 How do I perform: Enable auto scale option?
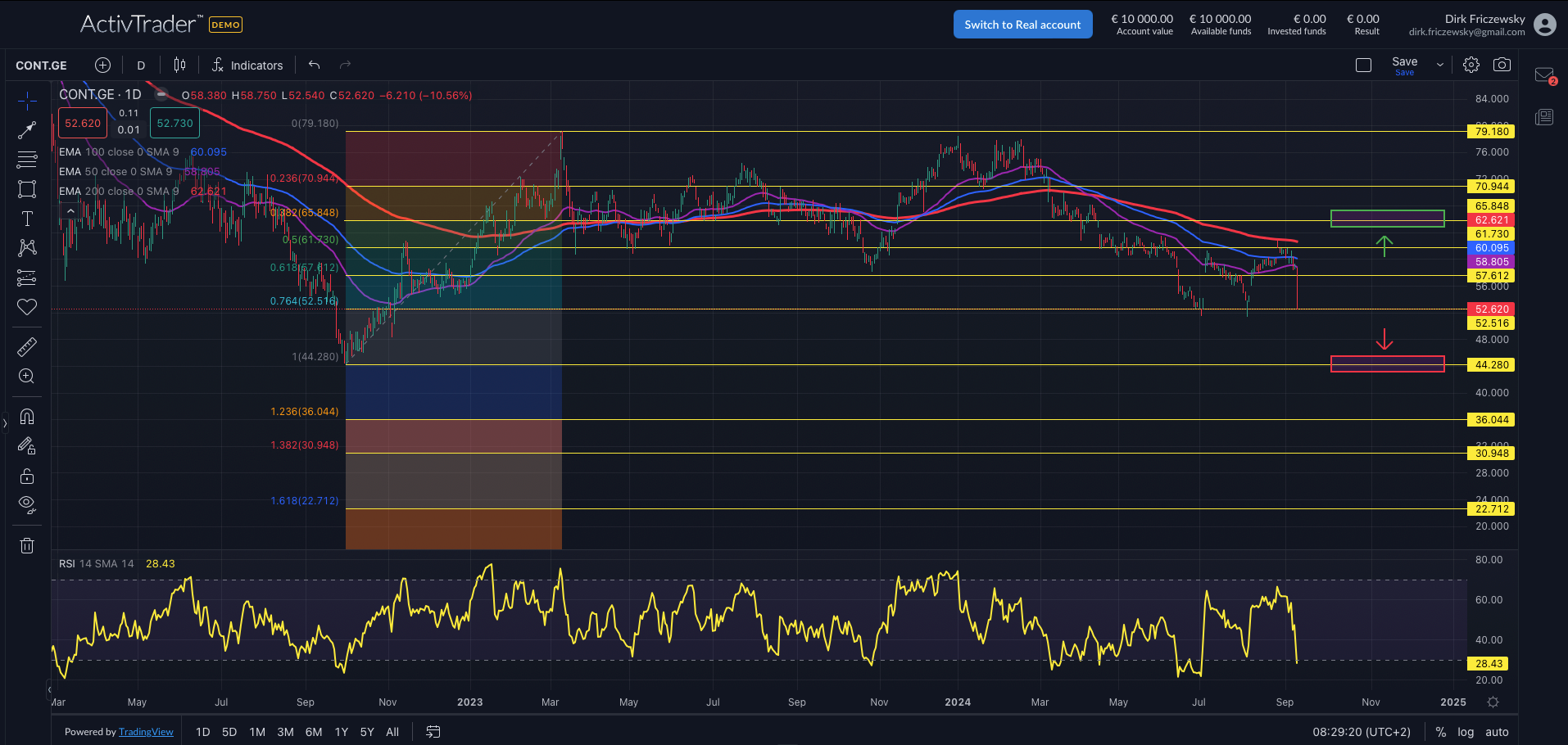click(x=1497, y=732)
